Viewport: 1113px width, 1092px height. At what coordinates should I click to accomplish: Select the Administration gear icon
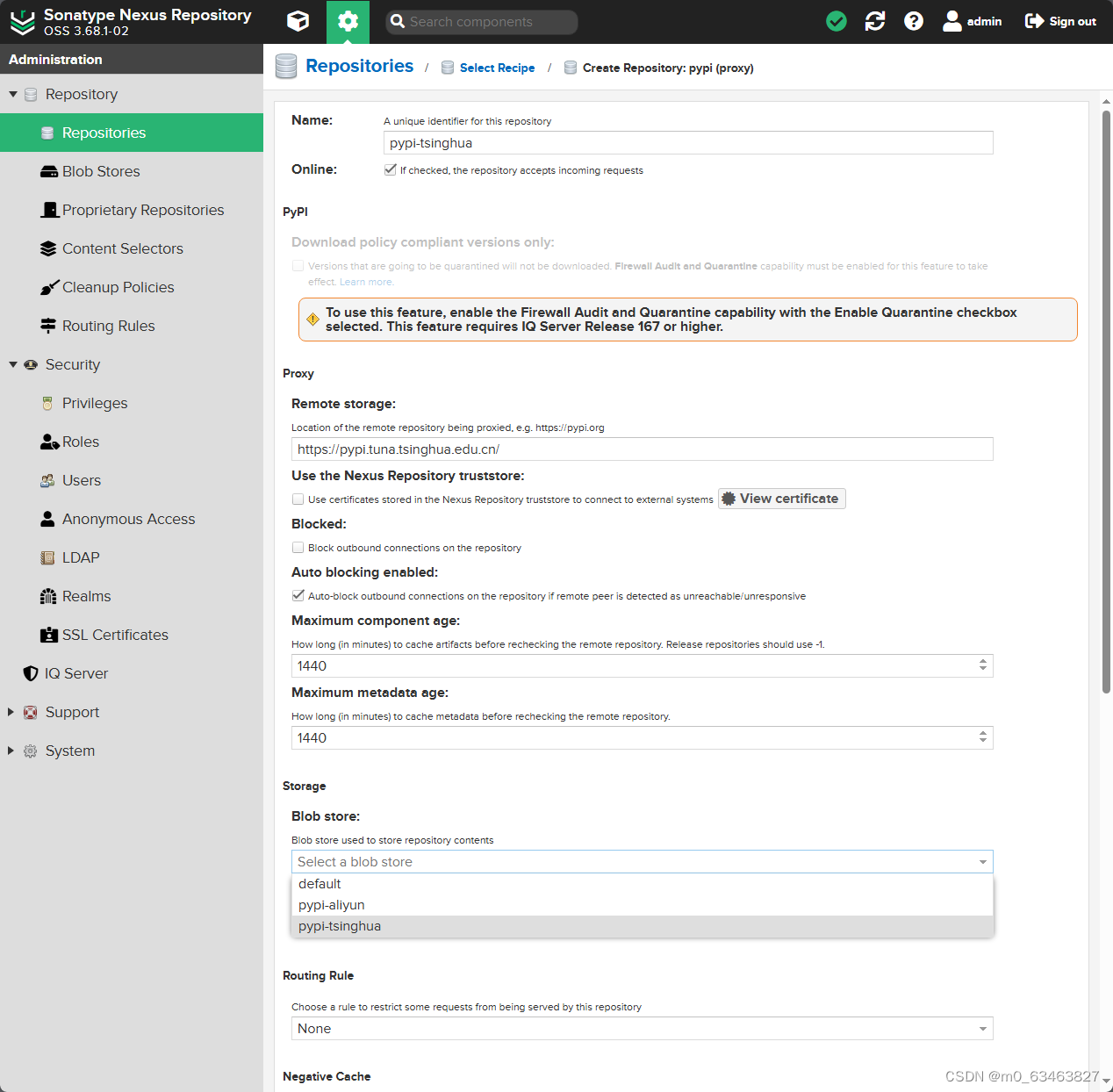tap(348, 20)
